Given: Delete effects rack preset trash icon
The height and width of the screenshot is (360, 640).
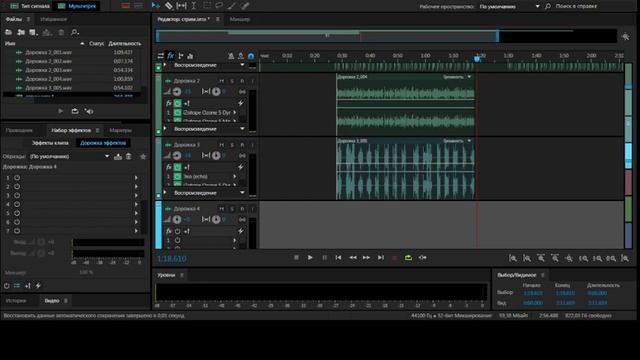Looking at the screenshot, I should pyautogui.click(x=129, y=157).
